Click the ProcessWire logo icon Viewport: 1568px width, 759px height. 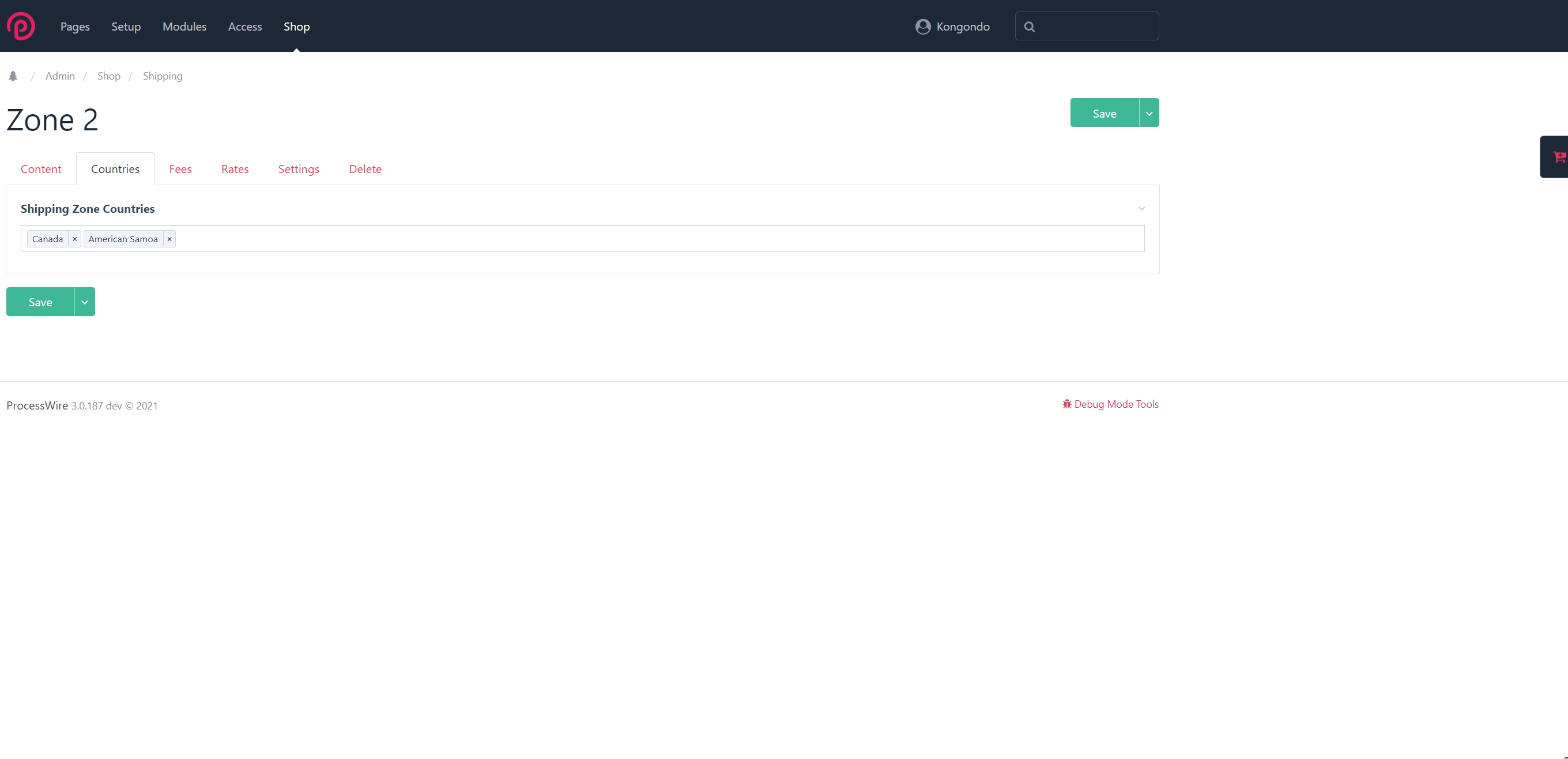pyautogui.click(x=21, y=26)
